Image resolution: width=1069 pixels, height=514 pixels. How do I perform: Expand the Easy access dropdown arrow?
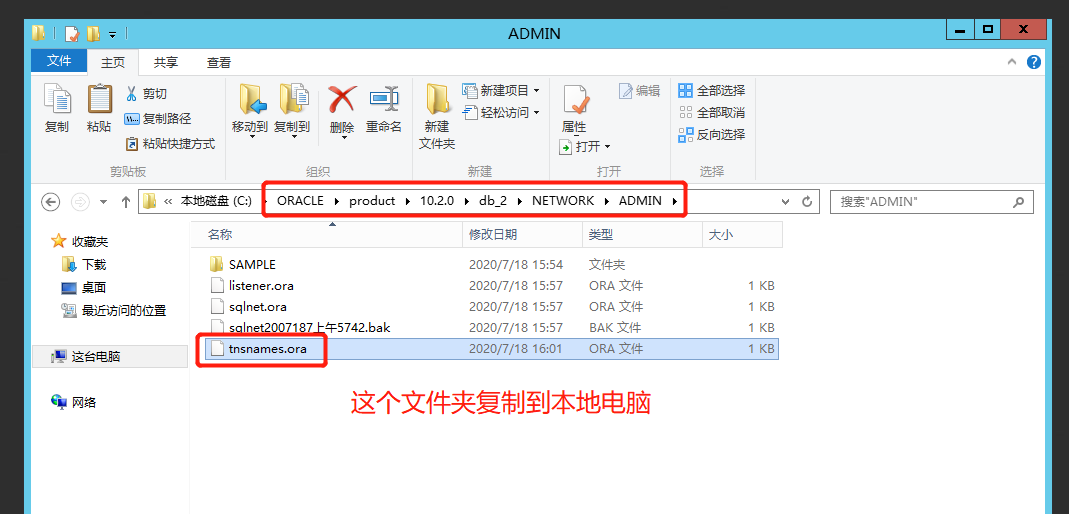click(536, 112)
